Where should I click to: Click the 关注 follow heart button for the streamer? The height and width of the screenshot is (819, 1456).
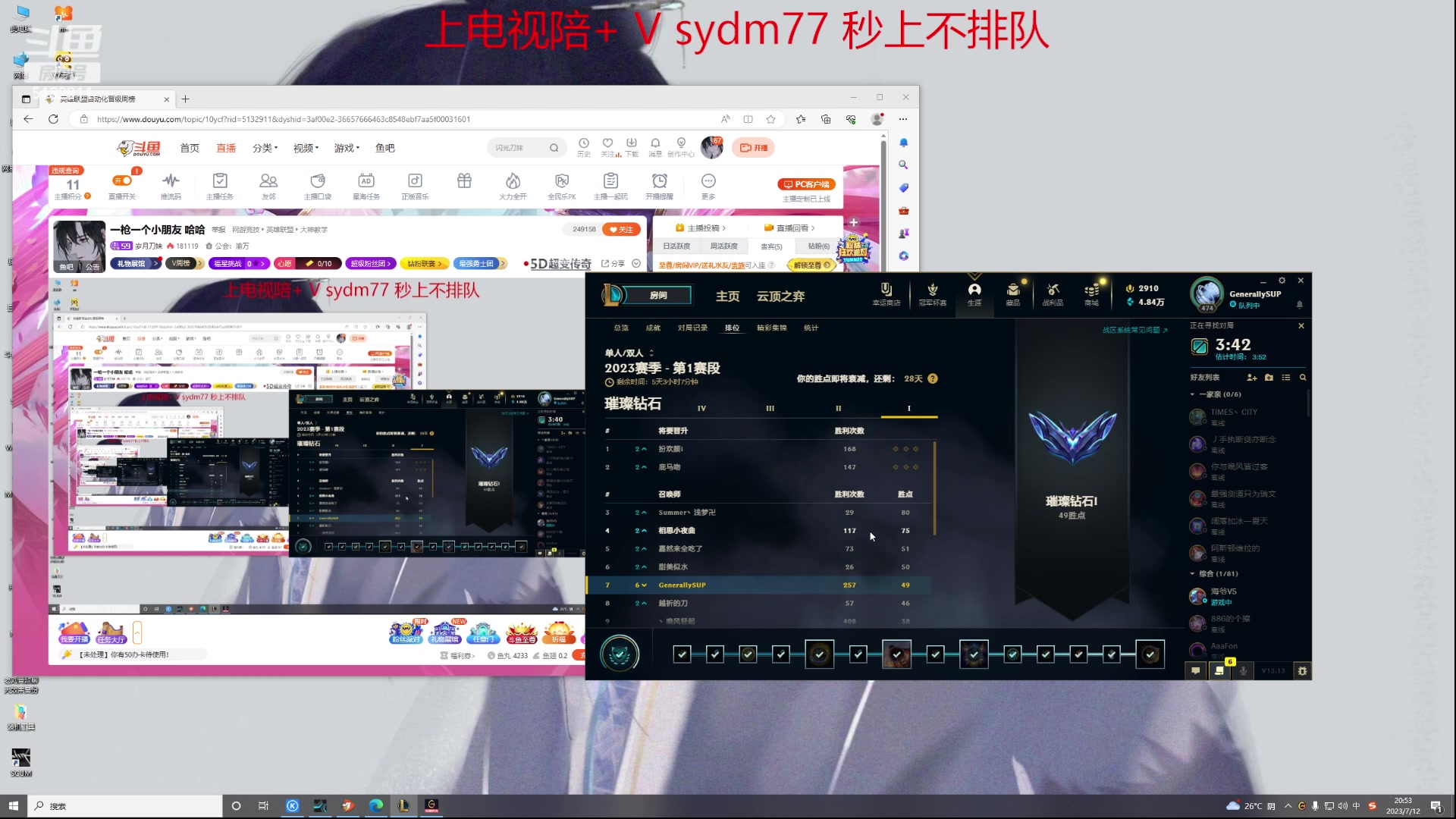[620, 228]
